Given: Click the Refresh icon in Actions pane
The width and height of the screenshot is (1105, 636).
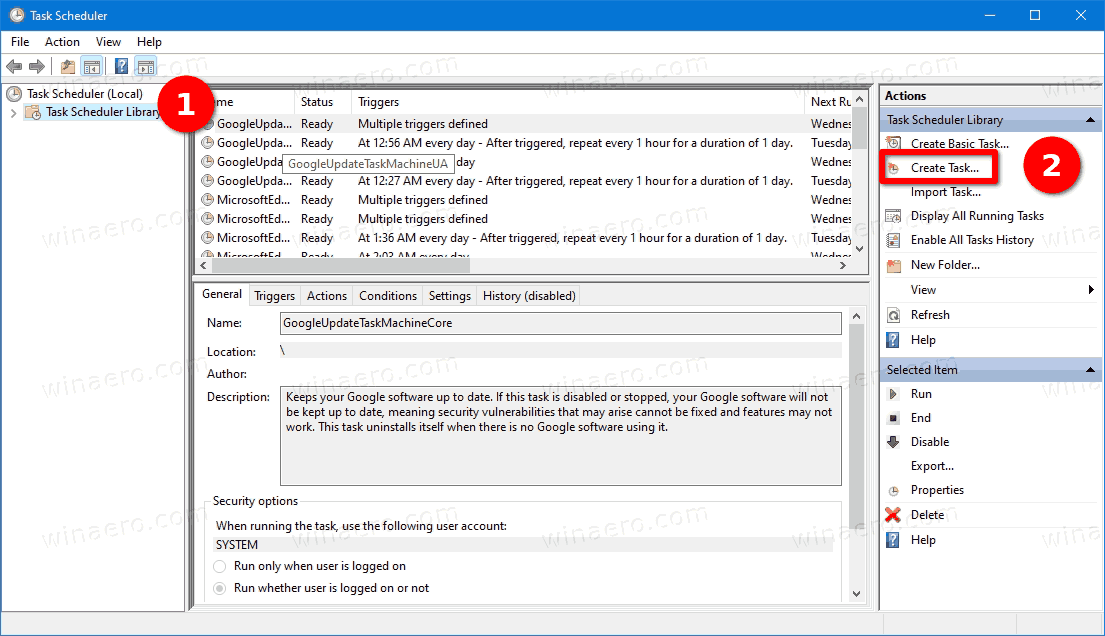Looking at the screenshot, I should (893, 314).
